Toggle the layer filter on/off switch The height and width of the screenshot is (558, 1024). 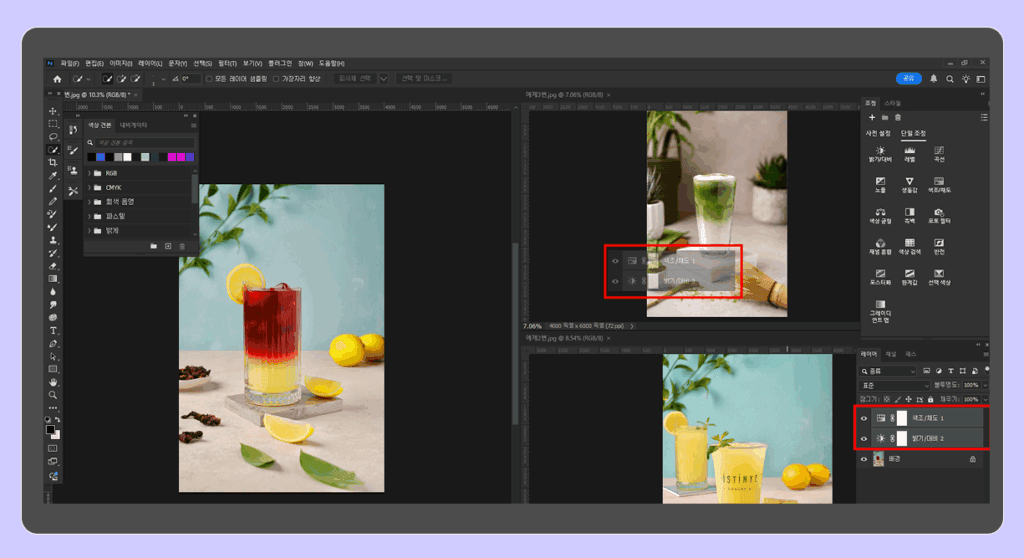coord(986,370)
